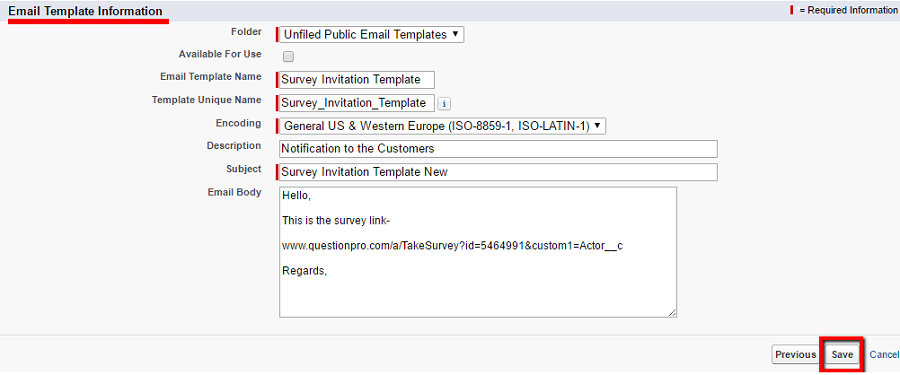
Task: Click the Save button
Action: (842, 355)
